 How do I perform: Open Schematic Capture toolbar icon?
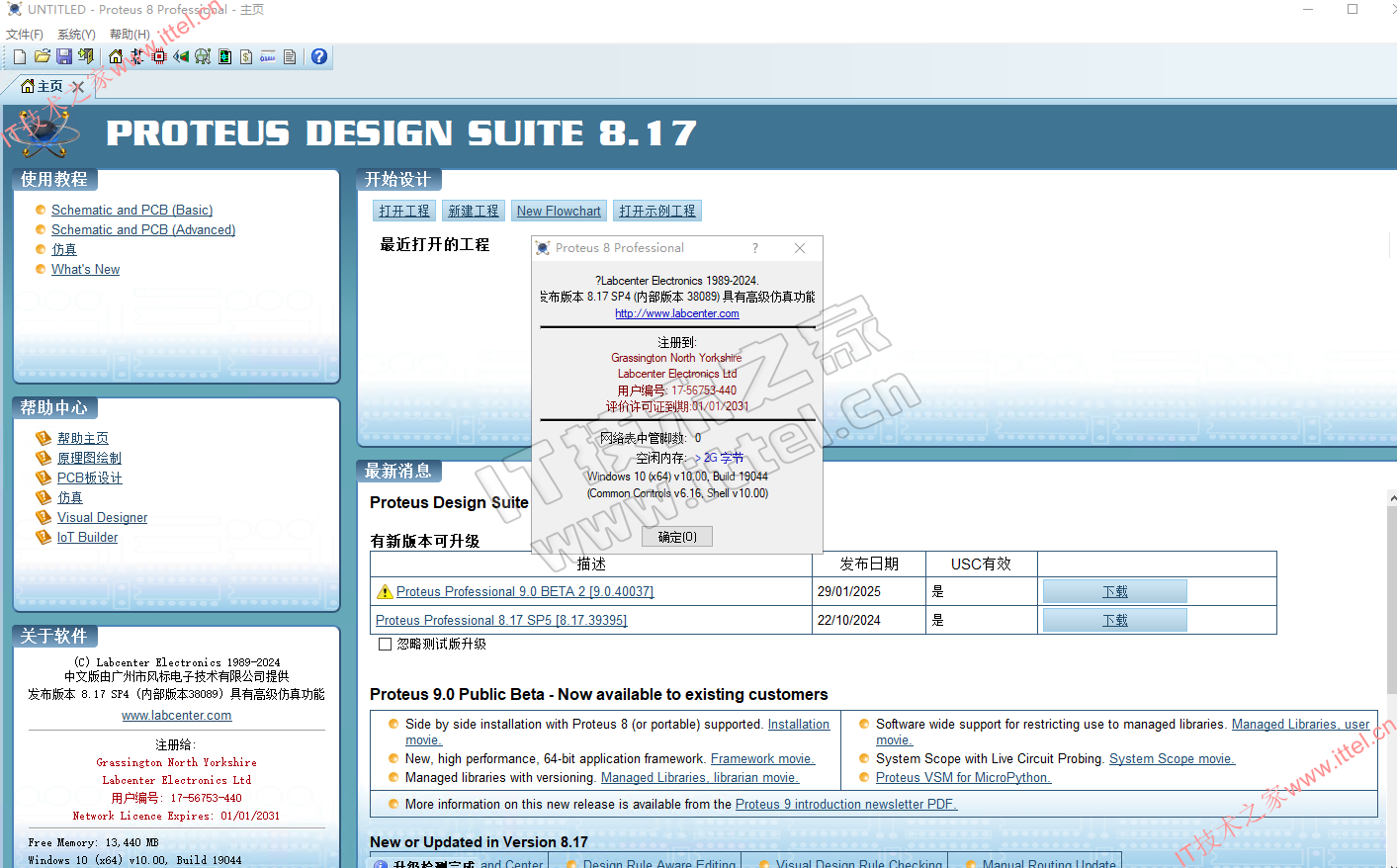(x=137, y=56)
